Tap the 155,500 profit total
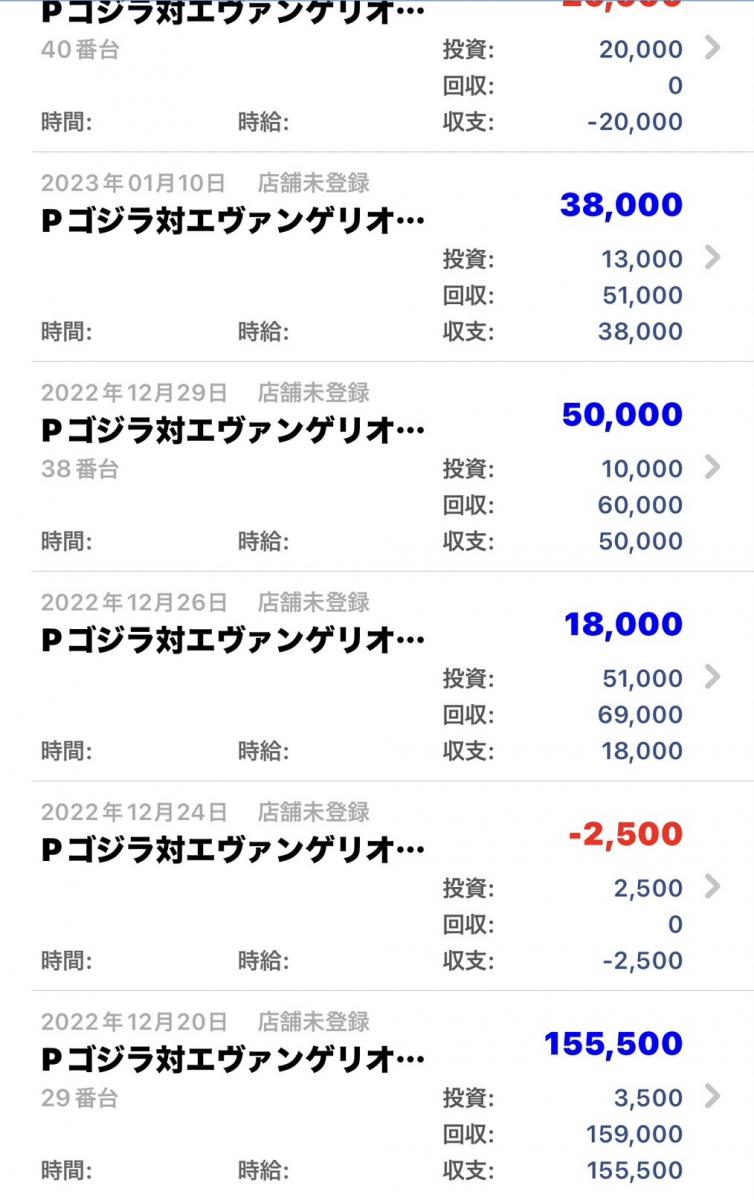754x1200 pixels. 613,1044
